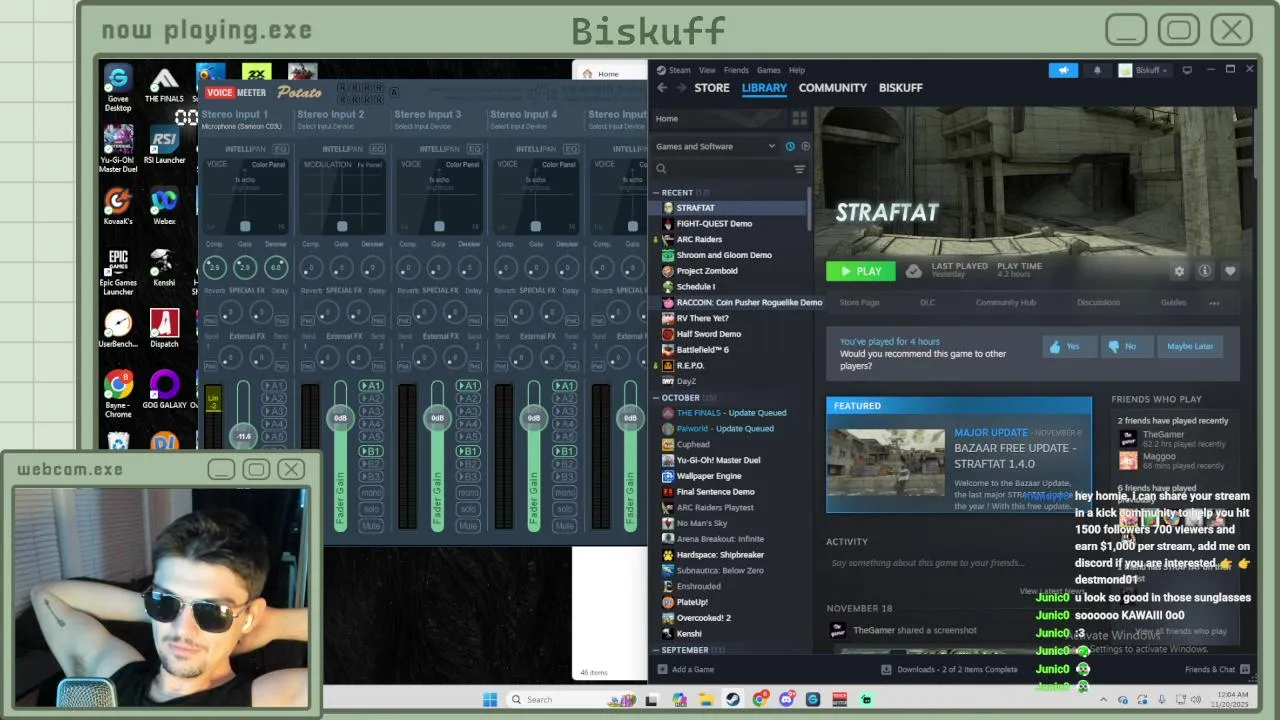Open Steam notifications bell
Screen dimensions: 1280x720
point(1097,70)
